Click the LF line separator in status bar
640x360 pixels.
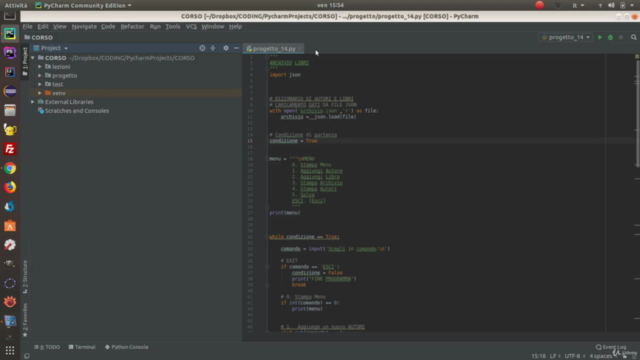(x=554, y=356)
